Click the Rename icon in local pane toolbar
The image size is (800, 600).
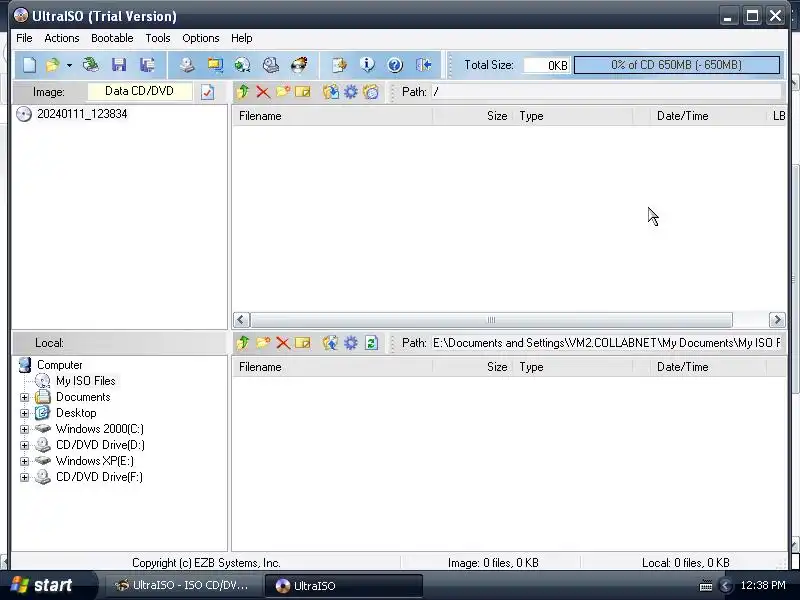coord(303,343)
